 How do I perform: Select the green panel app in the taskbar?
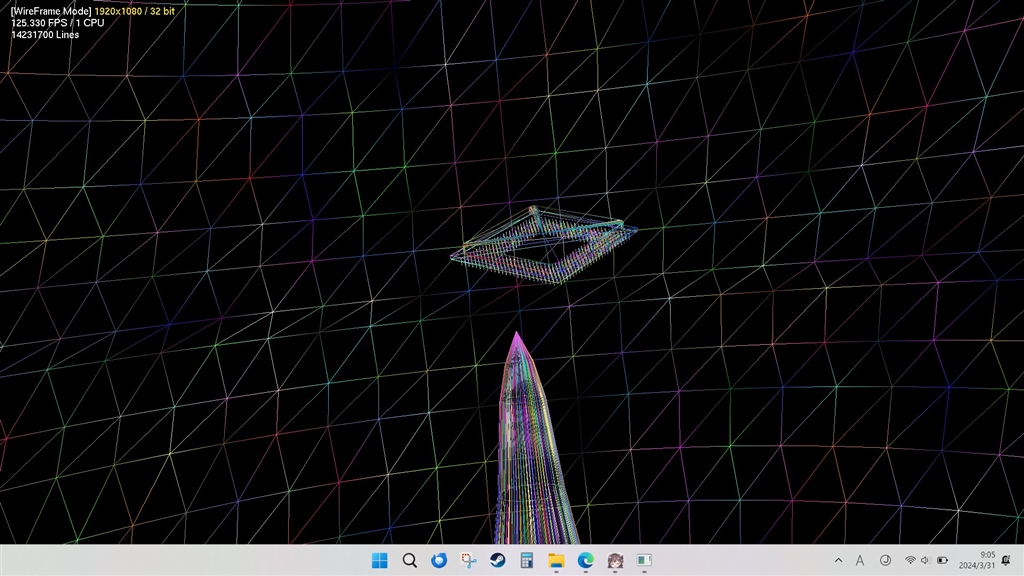click(645, 560)
